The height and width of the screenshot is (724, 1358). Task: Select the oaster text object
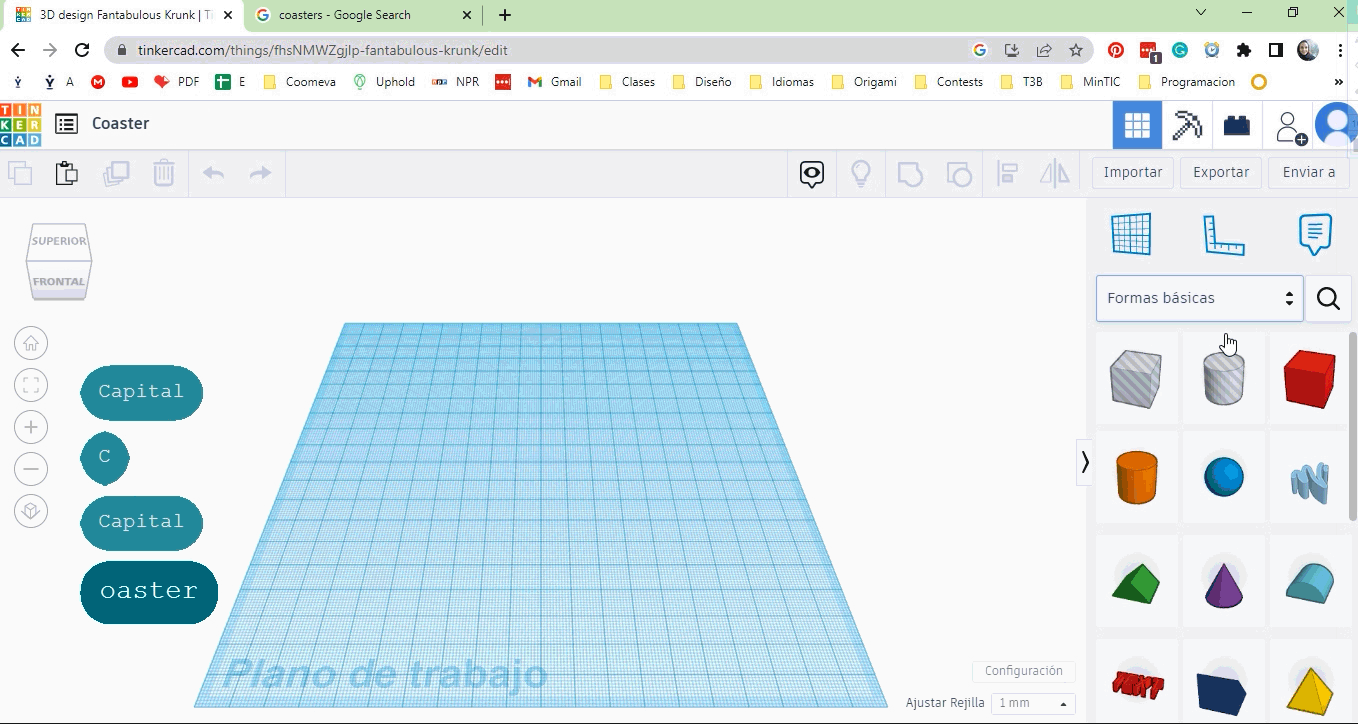click(148, 592)
